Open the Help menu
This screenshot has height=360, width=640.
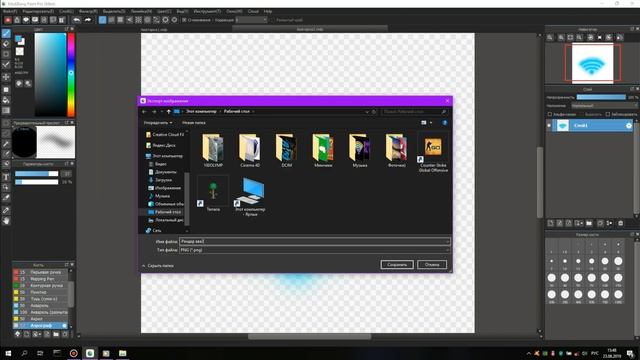click(268, 11)
